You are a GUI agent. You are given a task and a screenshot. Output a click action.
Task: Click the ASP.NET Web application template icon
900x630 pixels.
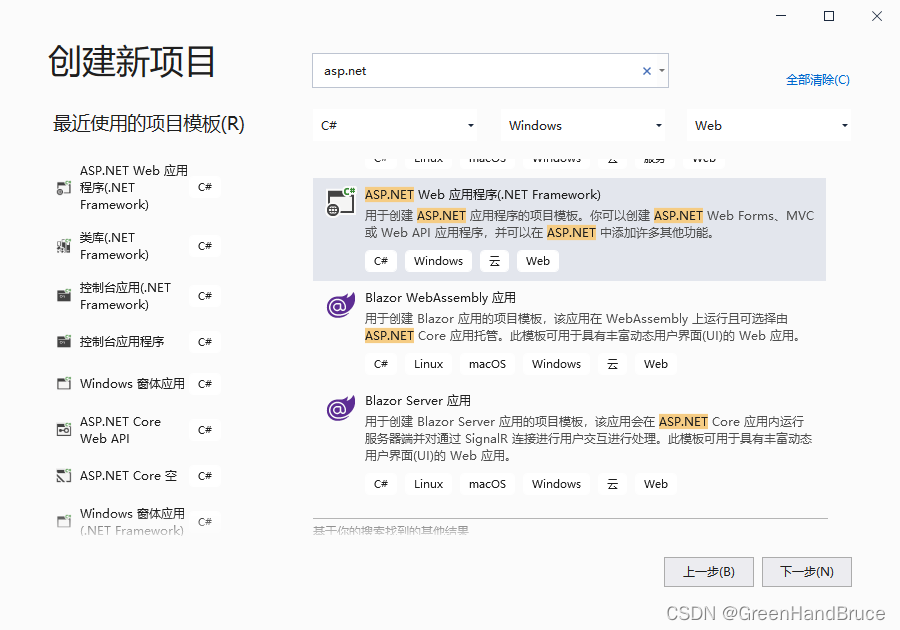(340, 202)
